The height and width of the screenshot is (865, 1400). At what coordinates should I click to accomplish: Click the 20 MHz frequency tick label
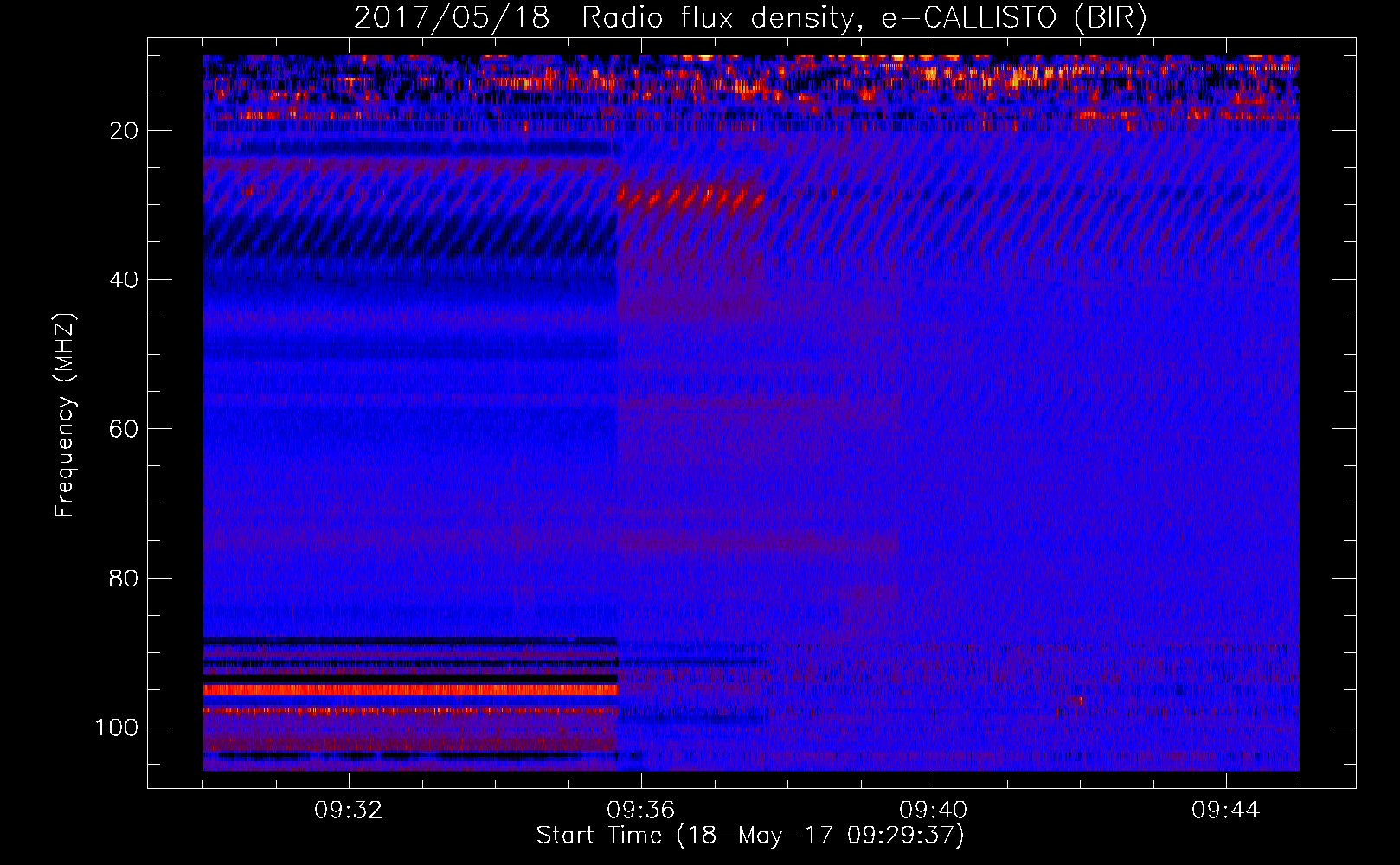[125, 131]
